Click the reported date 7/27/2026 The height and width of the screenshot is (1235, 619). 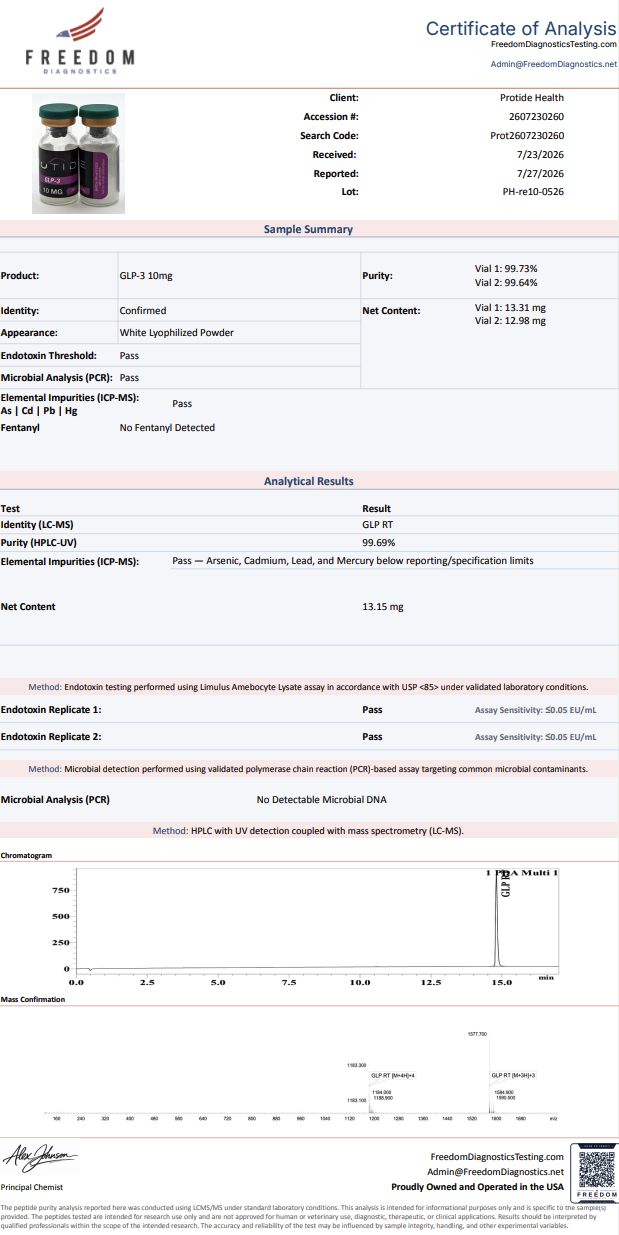(x=541, y=173)
